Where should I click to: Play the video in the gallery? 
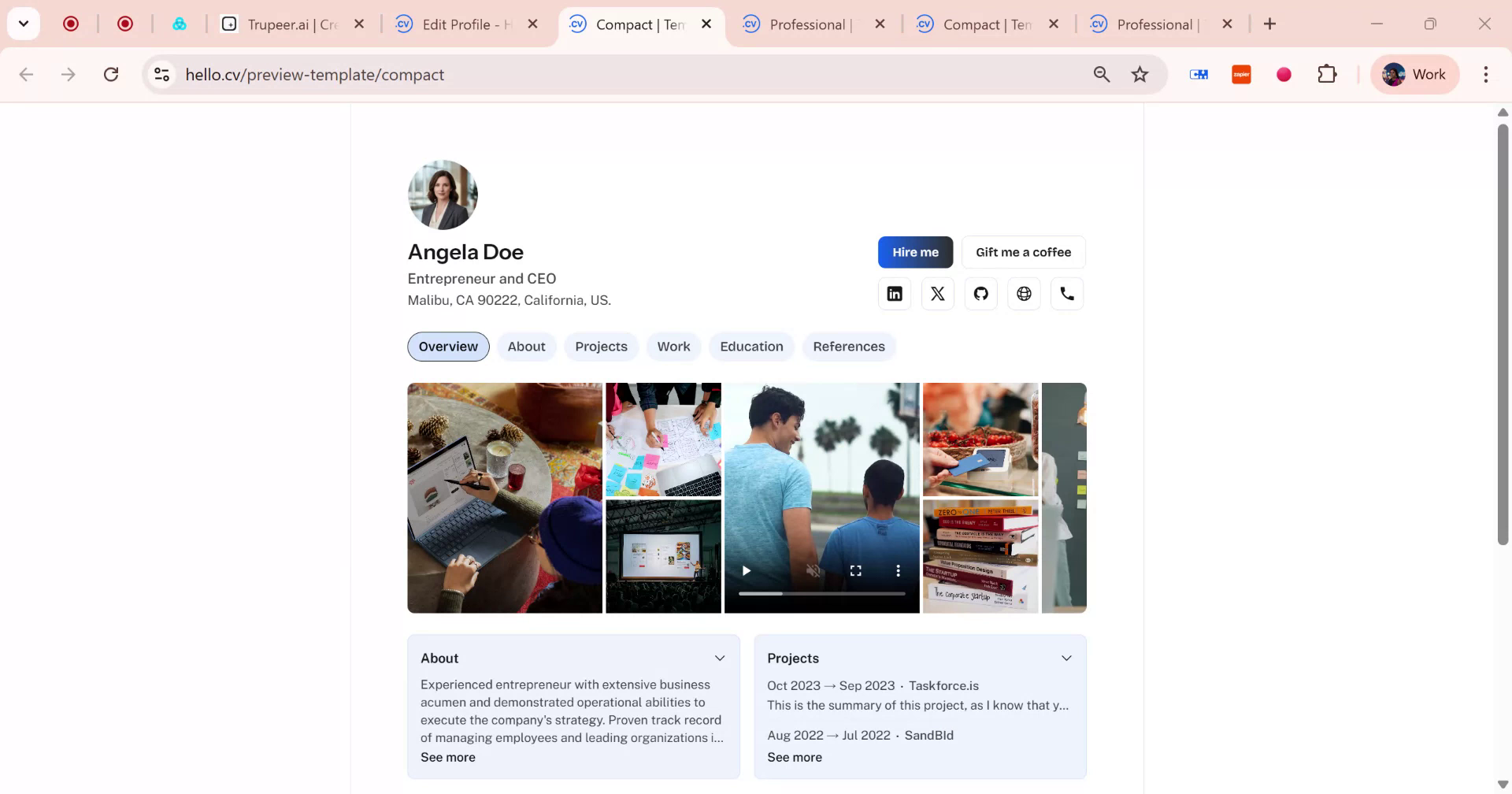(x=746, y=570)
